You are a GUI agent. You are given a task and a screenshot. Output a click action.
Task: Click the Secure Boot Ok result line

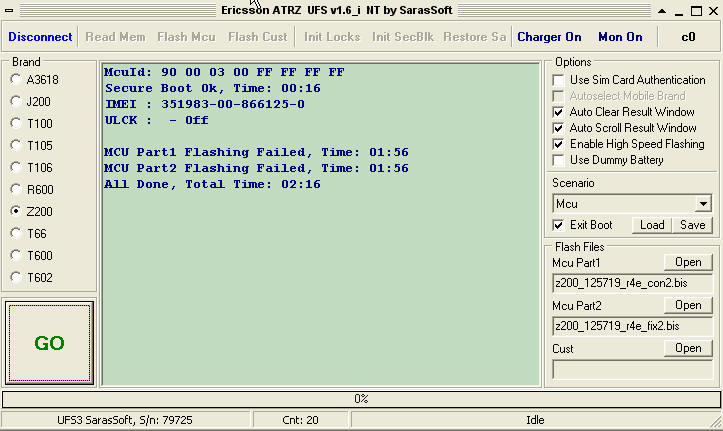click(x=213, y=88)
